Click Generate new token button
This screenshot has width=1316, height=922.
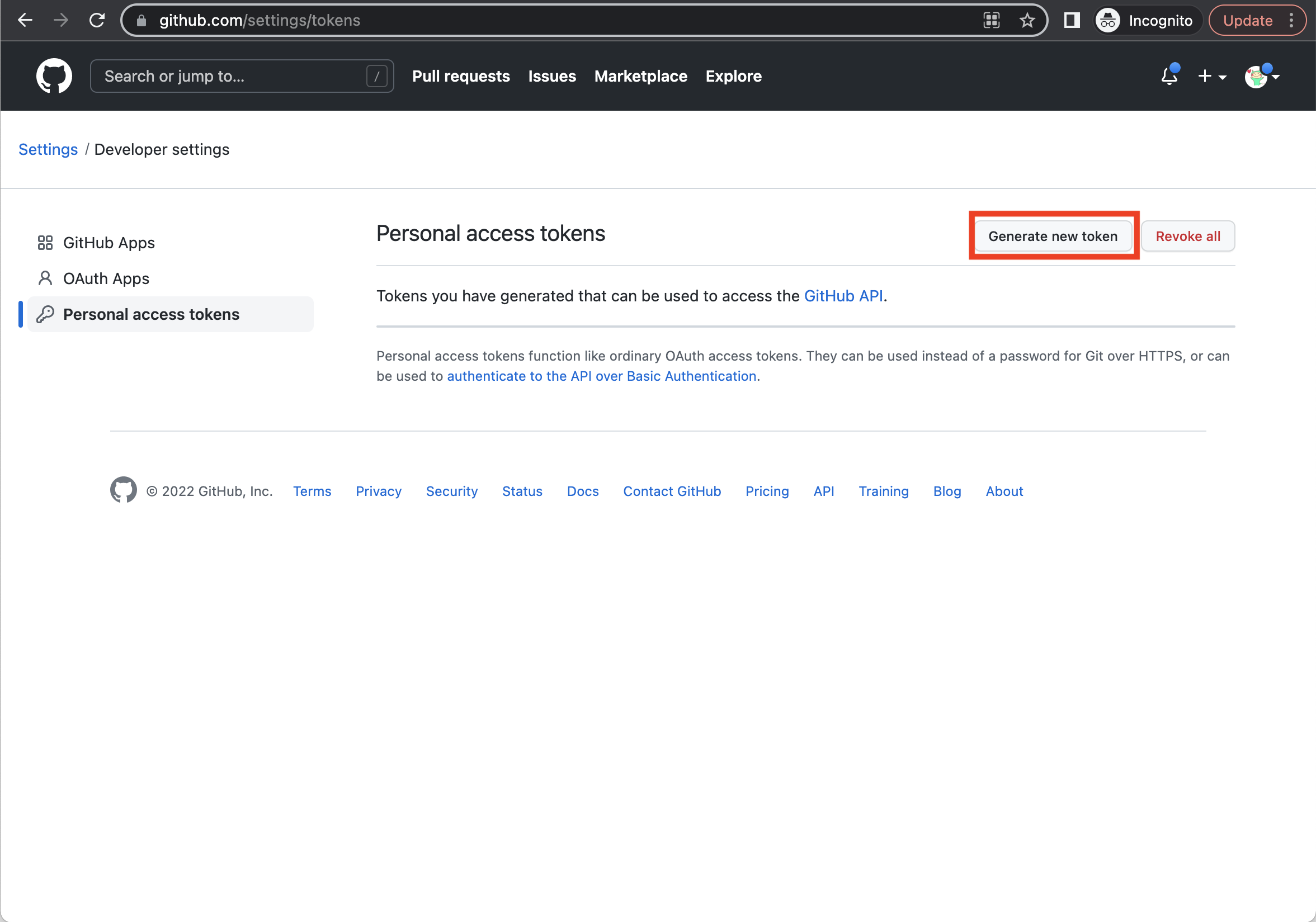click(x=1053, y=236)
